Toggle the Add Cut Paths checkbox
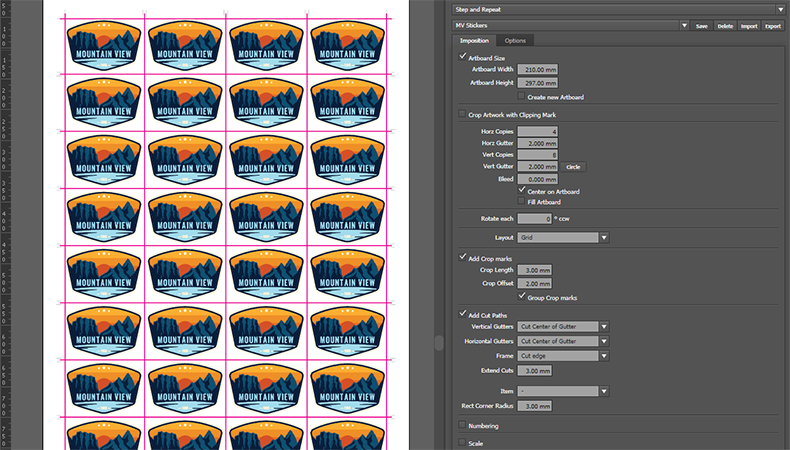The height and width of the screenshot is (450, 790). coord(463,314)
